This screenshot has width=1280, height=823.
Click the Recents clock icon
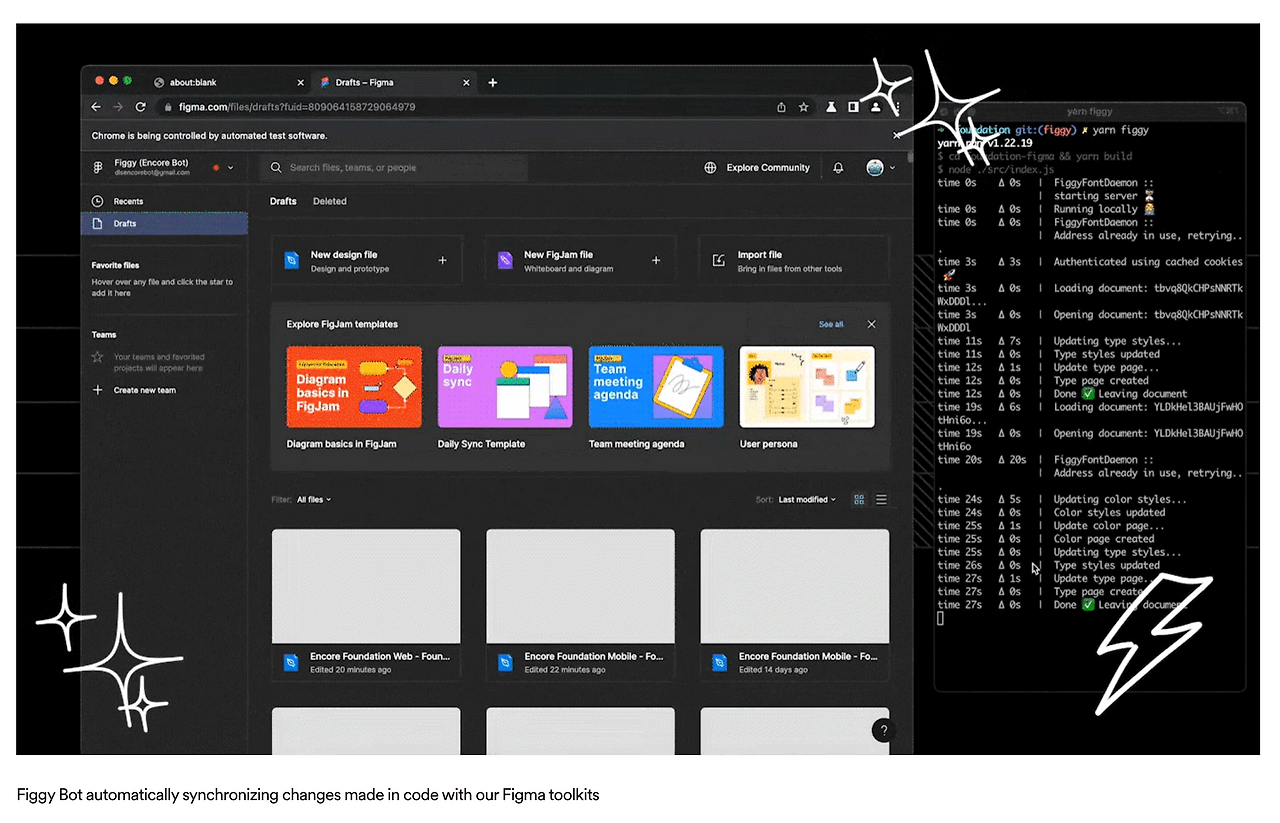pos(98,201)
